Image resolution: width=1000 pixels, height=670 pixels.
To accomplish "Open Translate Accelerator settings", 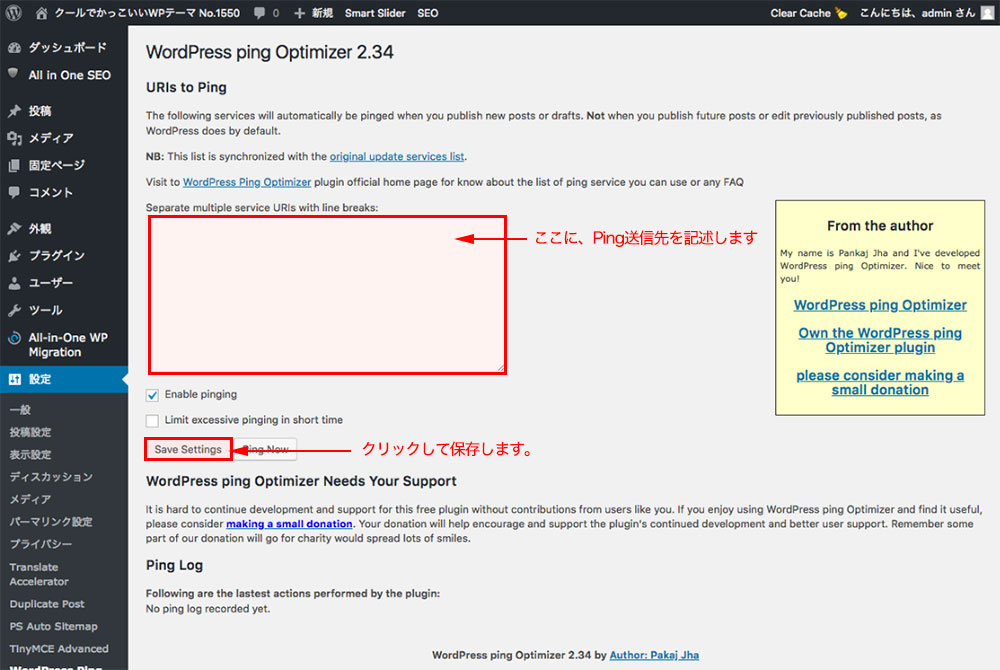I will pos(40,574).
